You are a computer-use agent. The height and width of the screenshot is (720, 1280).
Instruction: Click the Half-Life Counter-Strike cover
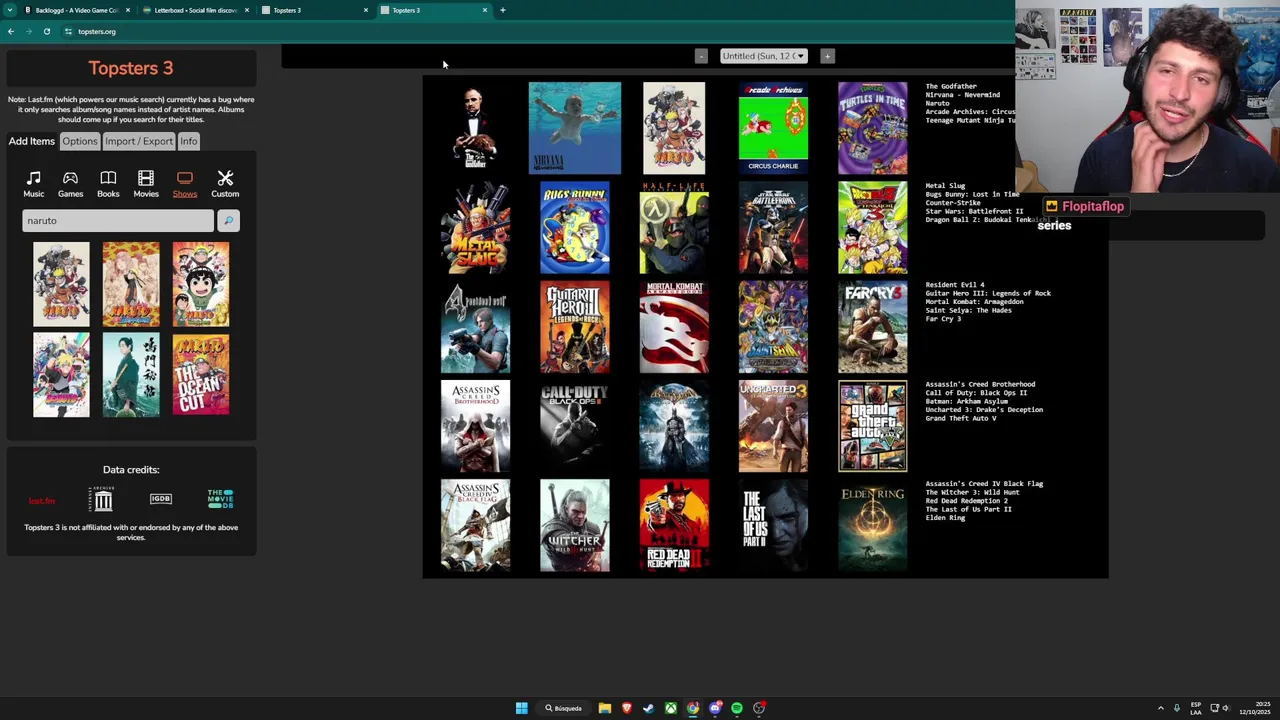tap(674, 227)
